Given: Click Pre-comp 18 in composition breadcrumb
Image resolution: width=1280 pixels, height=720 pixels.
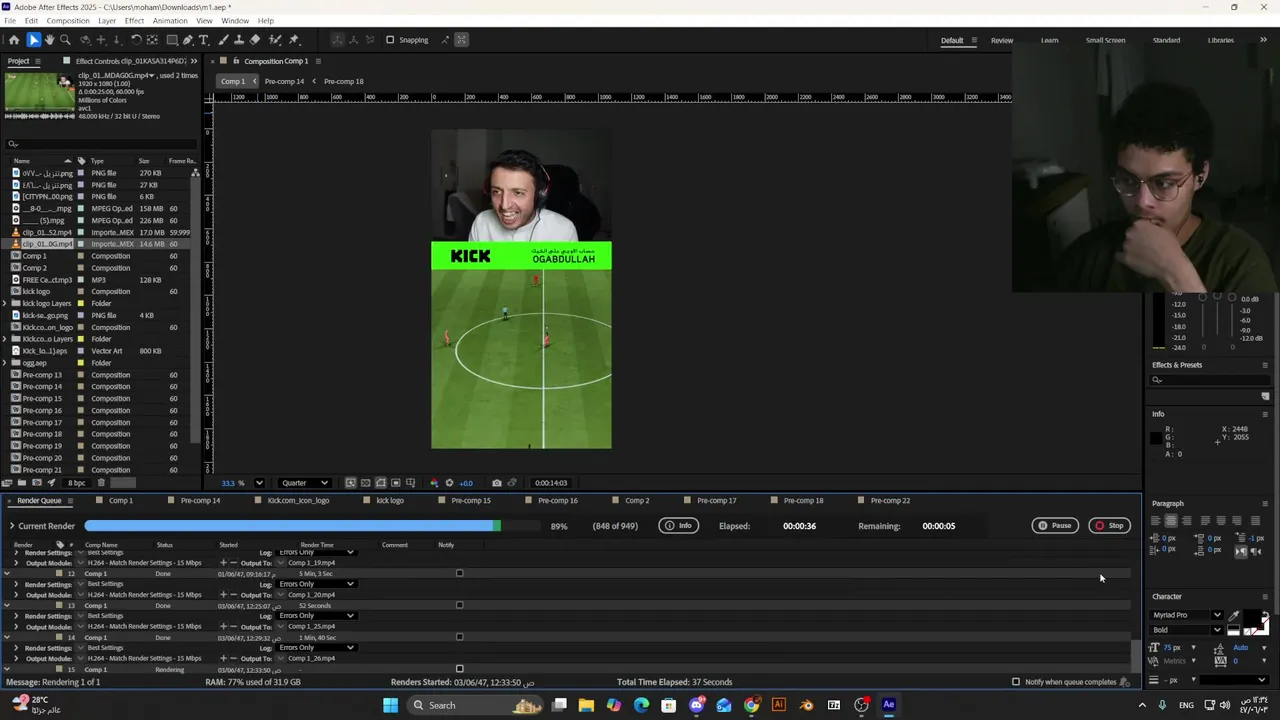Looking at the screenshot, I should click(343, 81).
